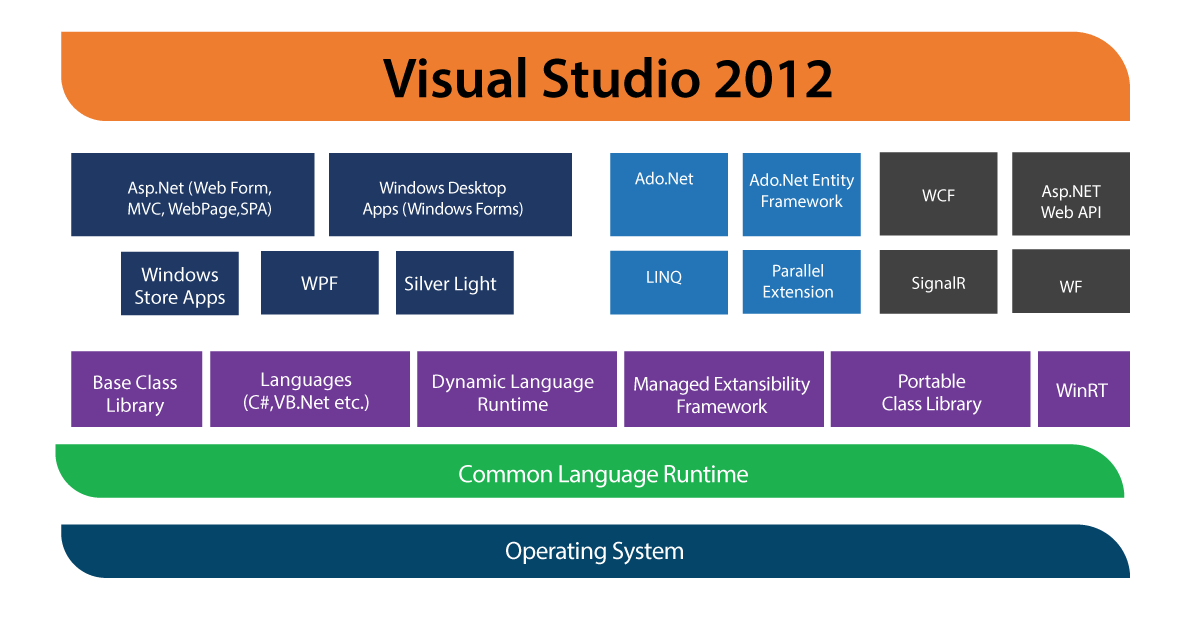Select the WCF box

(938, 194)
